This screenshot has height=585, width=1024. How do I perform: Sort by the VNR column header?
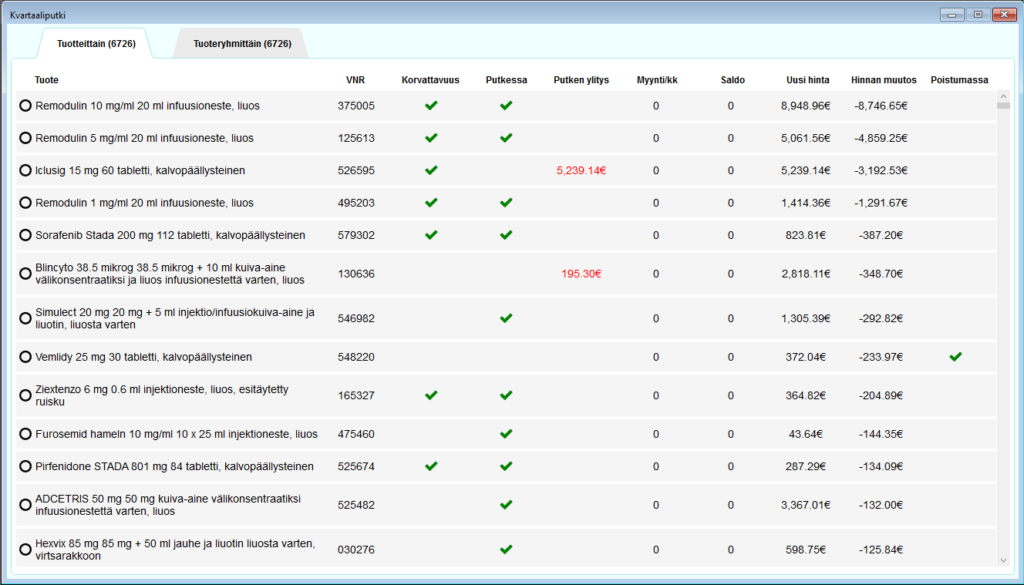pos(355,80)
